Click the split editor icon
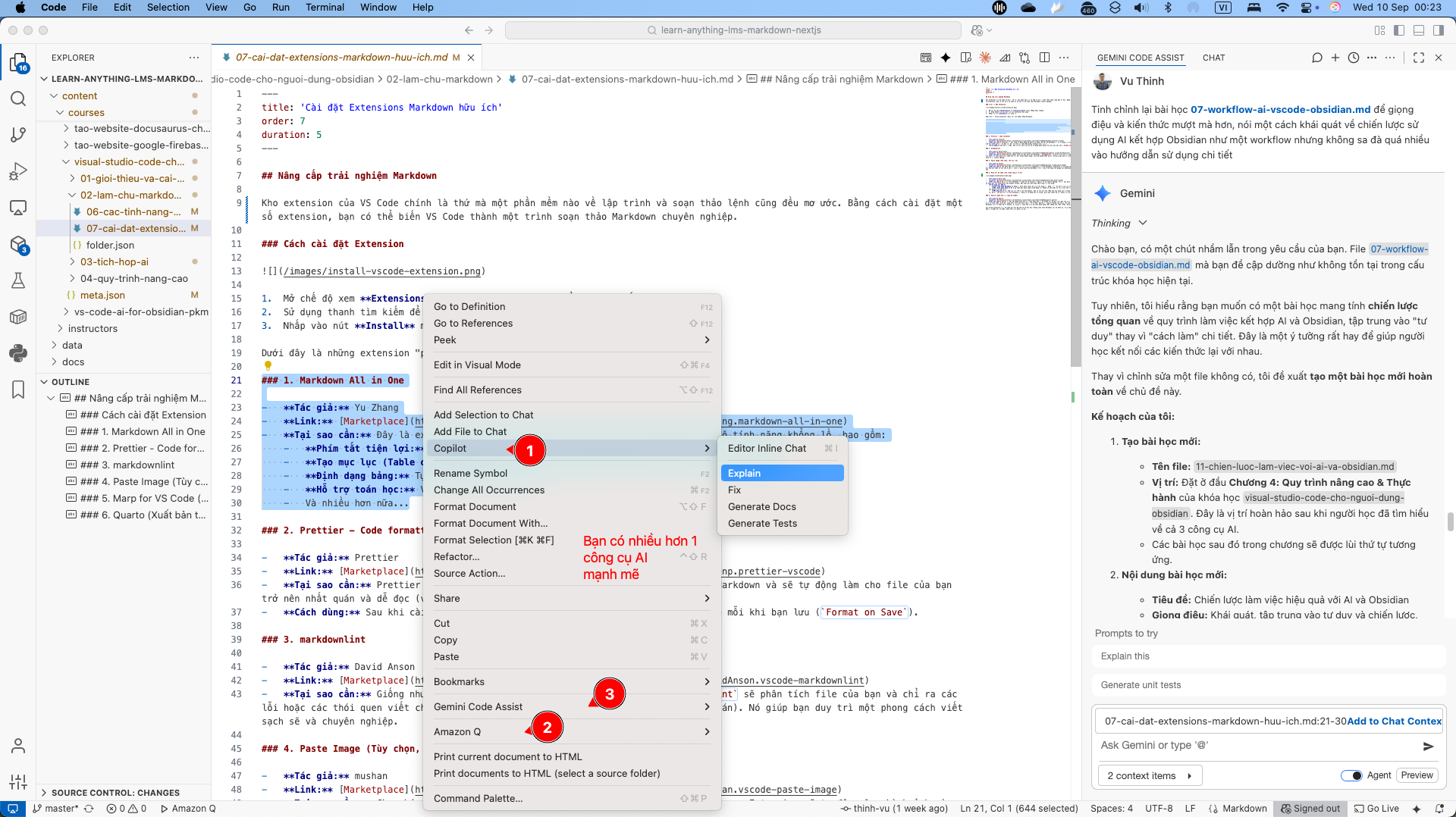 [1044, 58]
